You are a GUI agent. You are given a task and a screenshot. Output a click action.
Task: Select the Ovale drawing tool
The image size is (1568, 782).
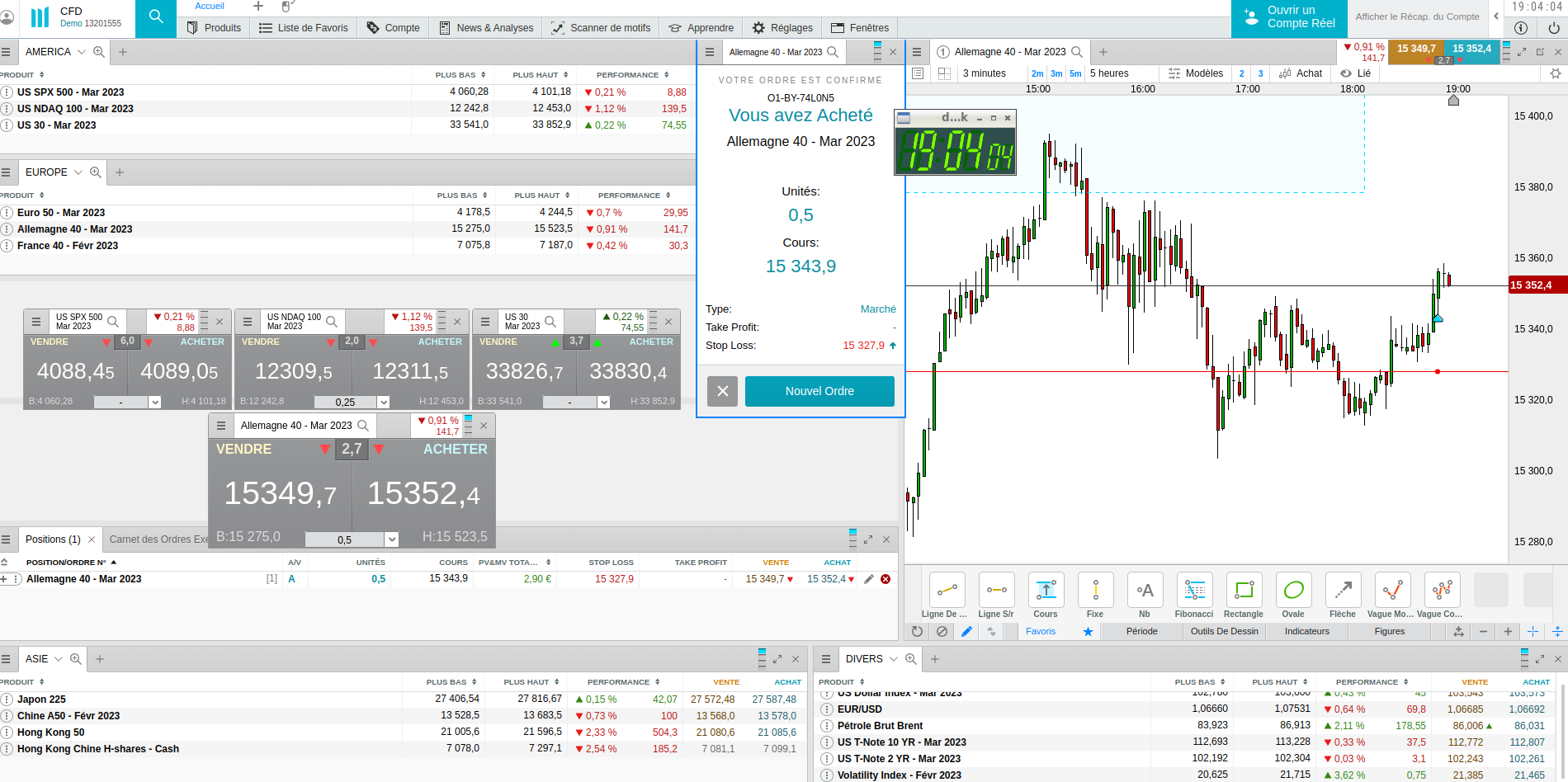click(x=1293, y=596)
